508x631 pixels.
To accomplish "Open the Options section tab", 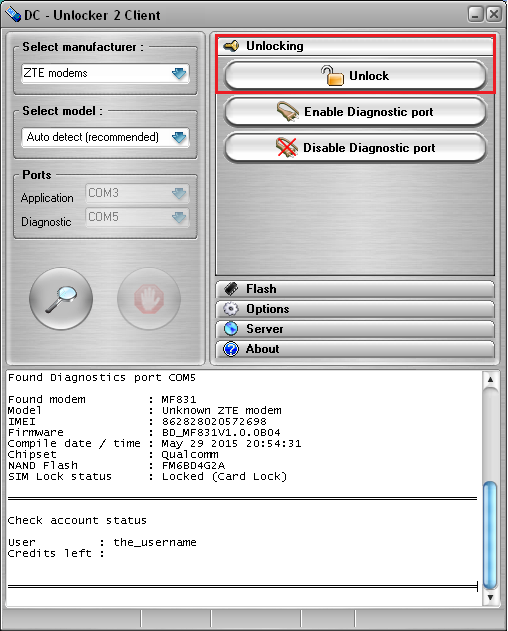I will 355,309.
